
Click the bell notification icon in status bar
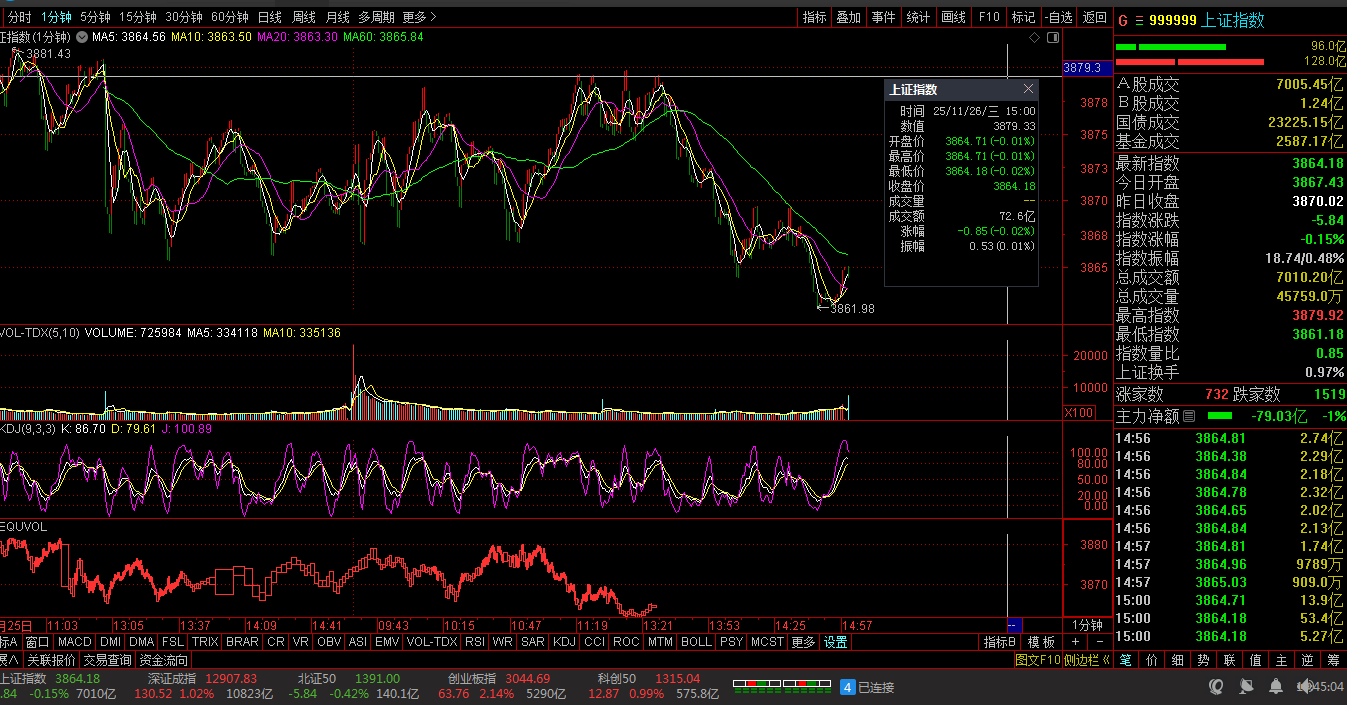point(1276,687)
